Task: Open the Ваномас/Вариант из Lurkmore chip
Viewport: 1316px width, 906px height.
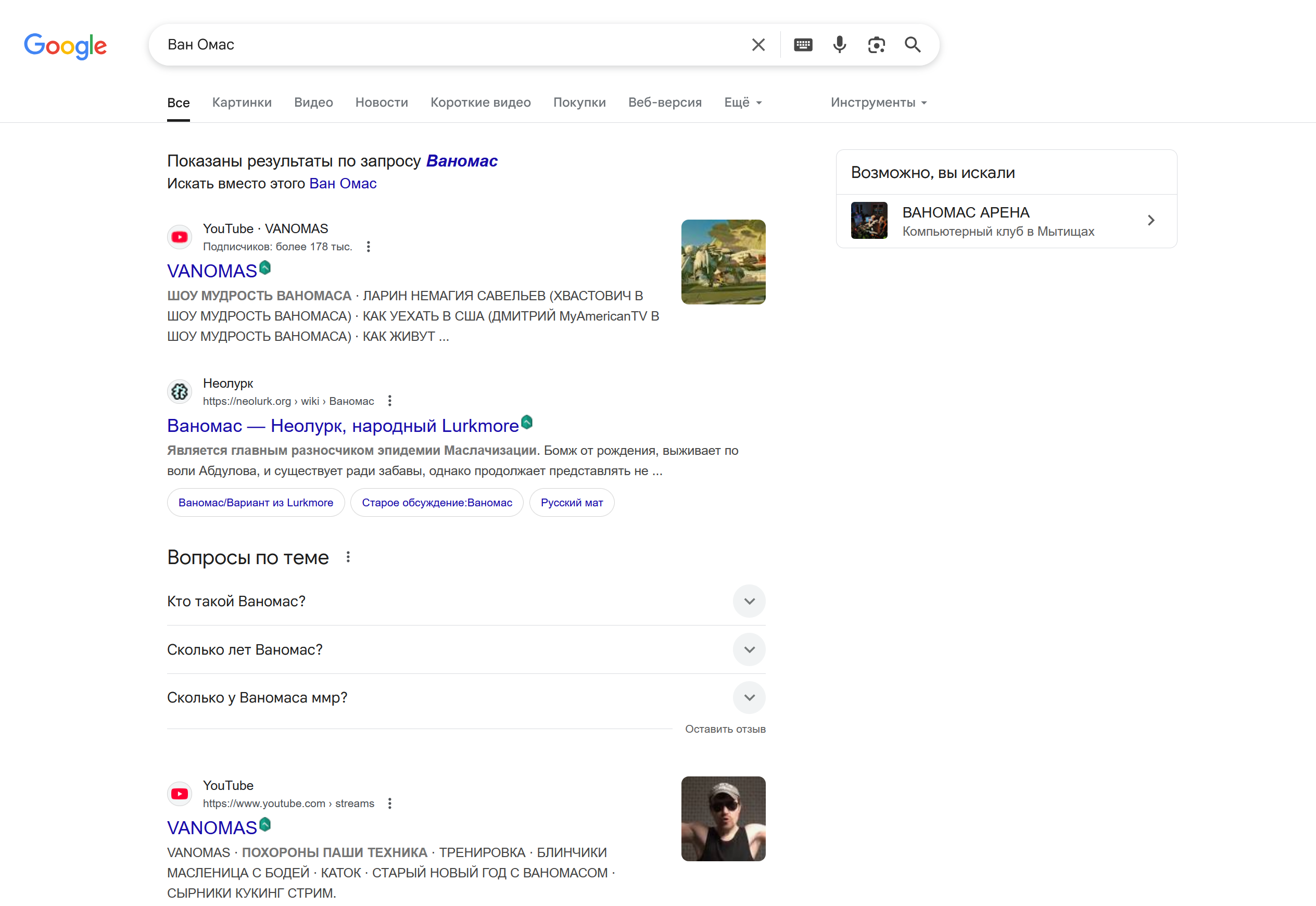Action: (x=256, y=503)
